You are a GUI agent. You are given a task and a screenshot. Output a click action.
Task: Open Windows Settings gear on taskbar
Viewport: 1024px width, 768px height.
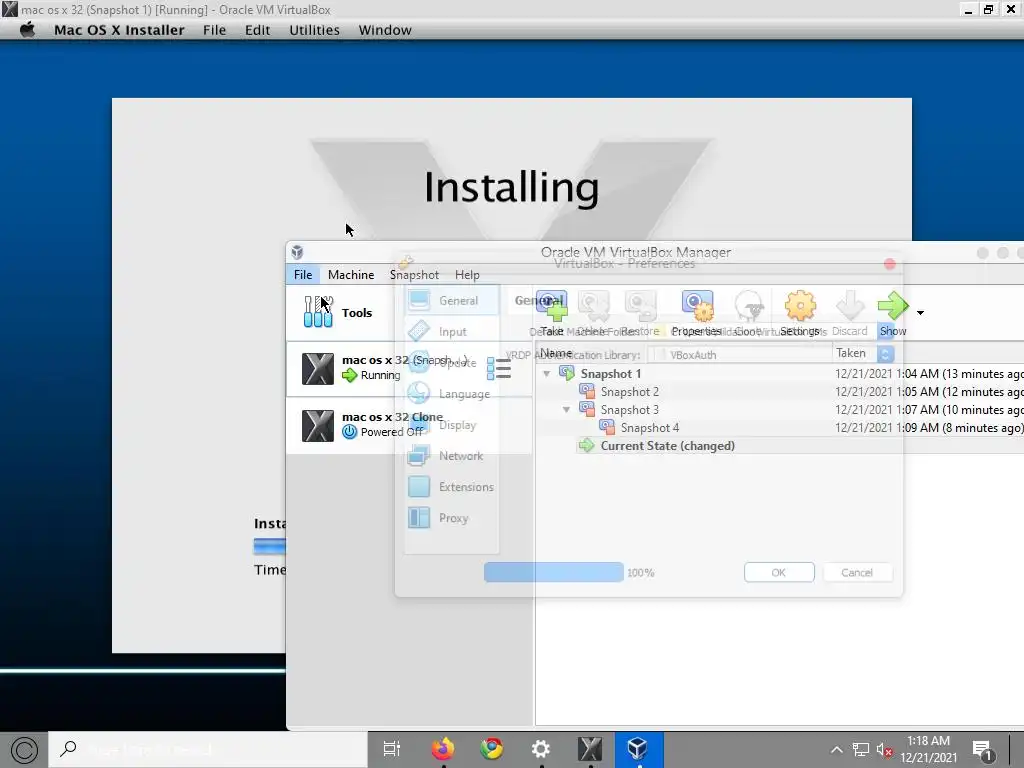point(541,749)
